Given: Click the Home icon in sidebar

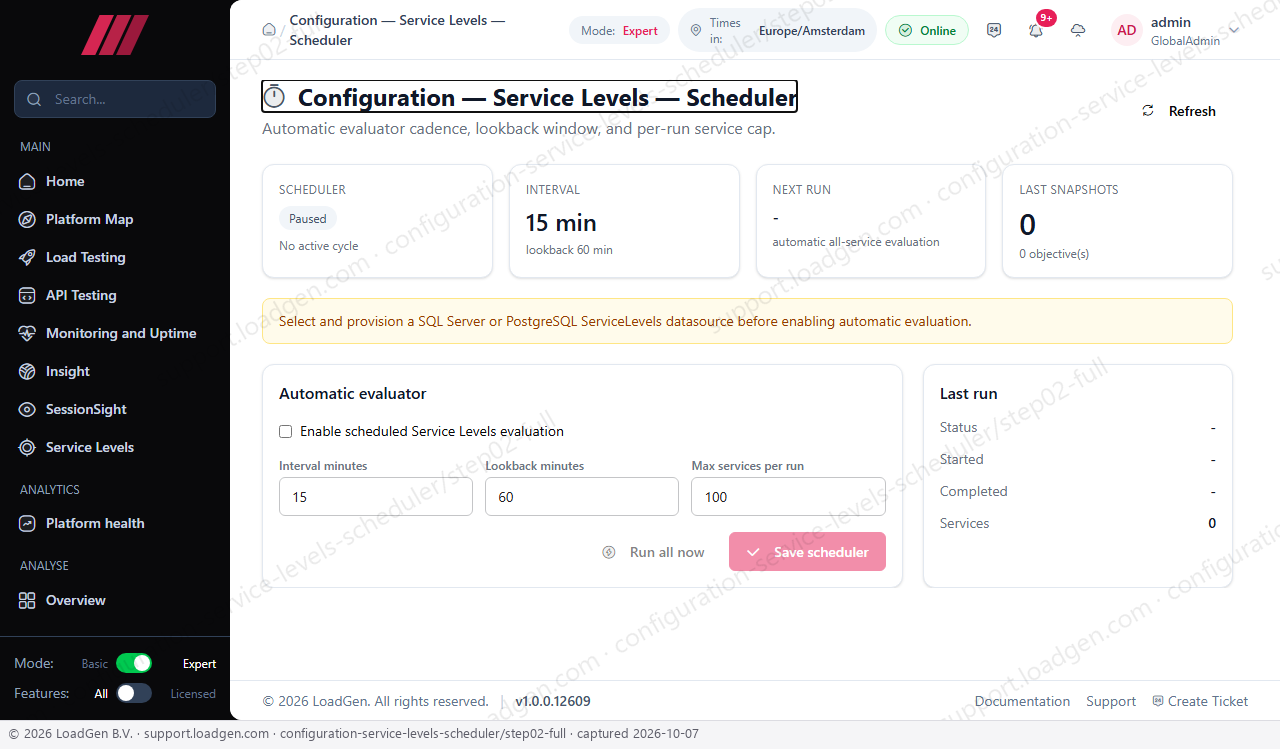Looking at the screenshot, I should 27,181.
